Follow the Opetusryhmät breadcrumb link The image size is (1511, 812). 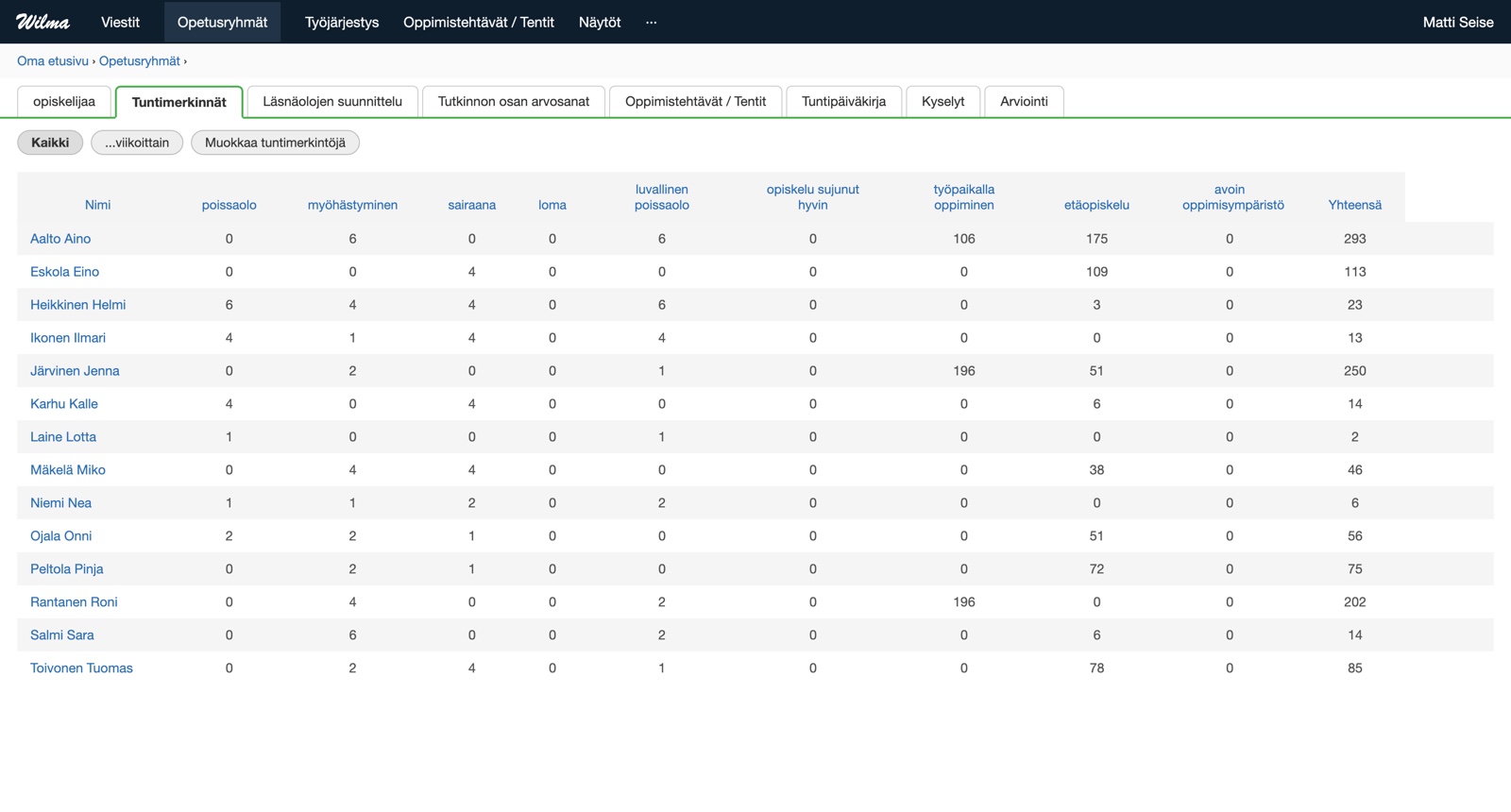pyautogui.click(x=140, y=60)
